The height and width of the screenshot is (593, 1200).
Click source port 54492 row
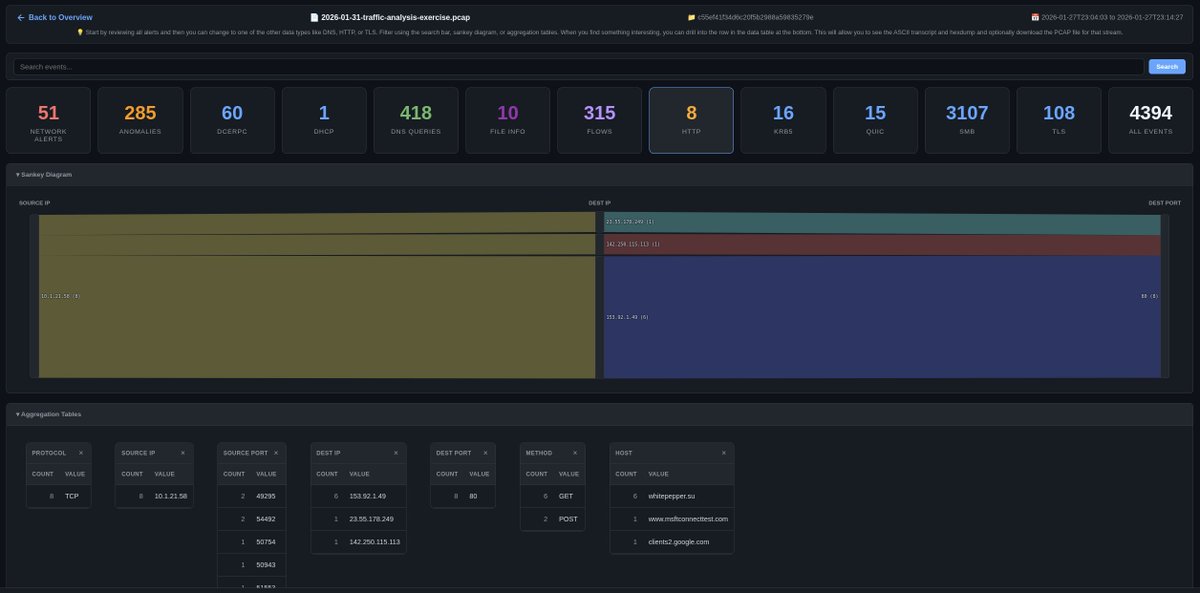[251, 519]
